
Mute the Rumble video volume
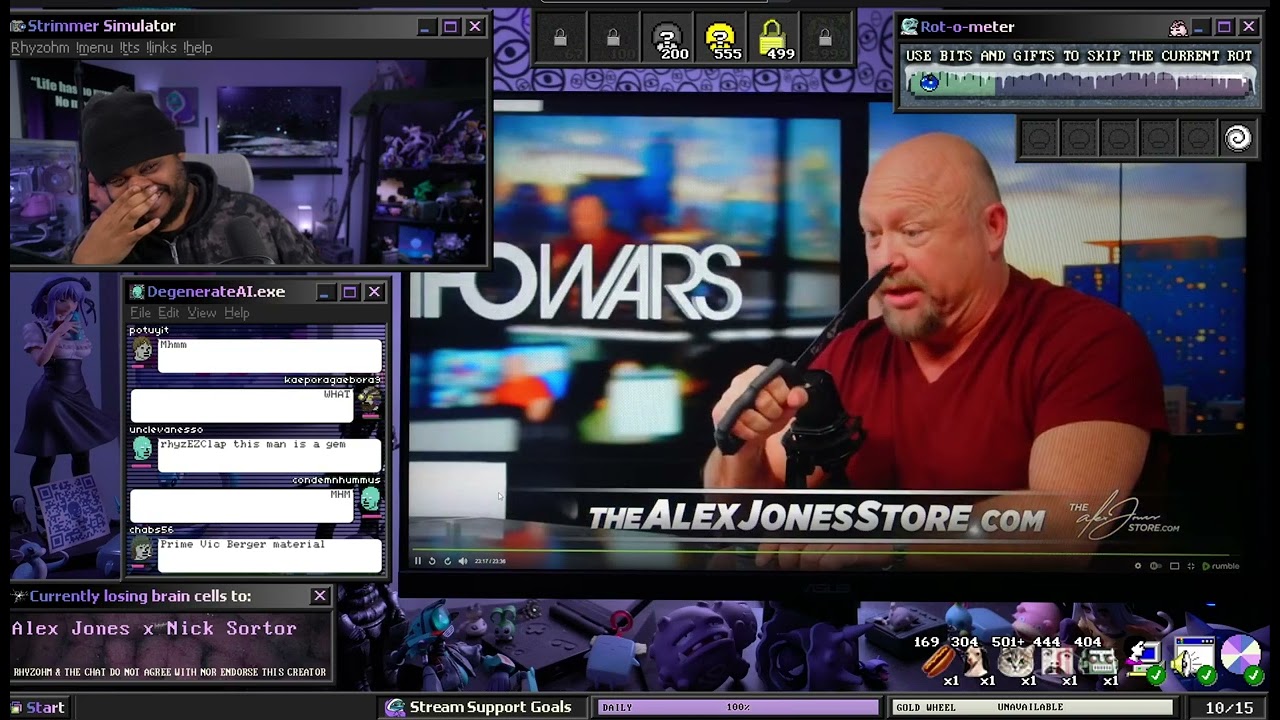[x=462, y=561]
